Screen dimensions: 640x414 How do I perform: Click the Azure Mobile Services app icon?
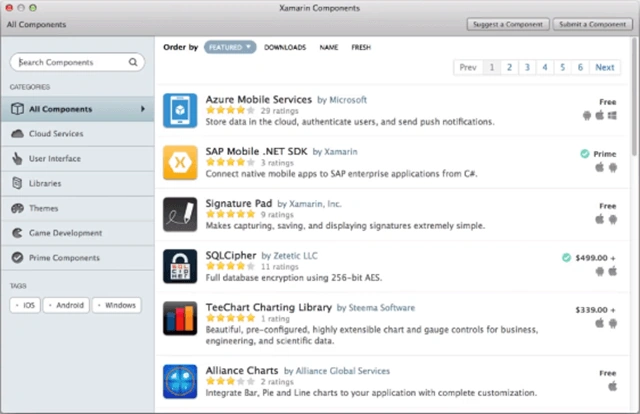(180, 111)
